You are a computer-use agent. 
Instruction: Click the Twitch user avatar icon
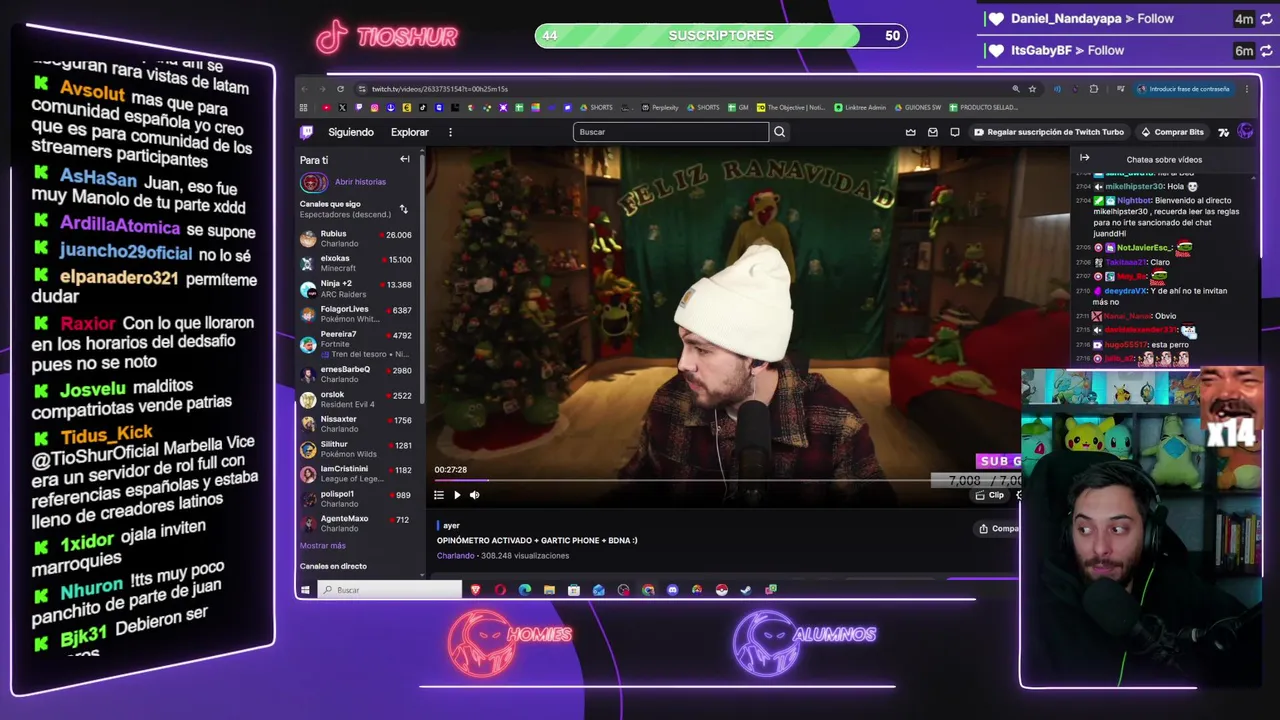coord(1245,132)
